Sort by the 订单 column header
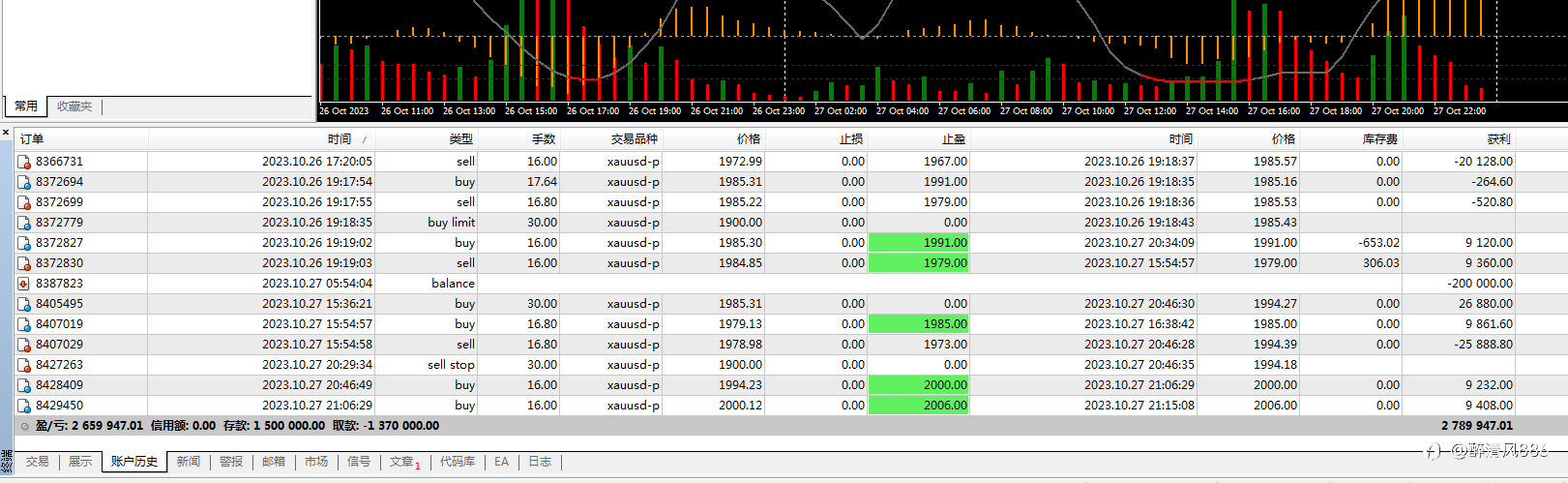Screen dimensions: 1568x483 (x=81, y=139)
